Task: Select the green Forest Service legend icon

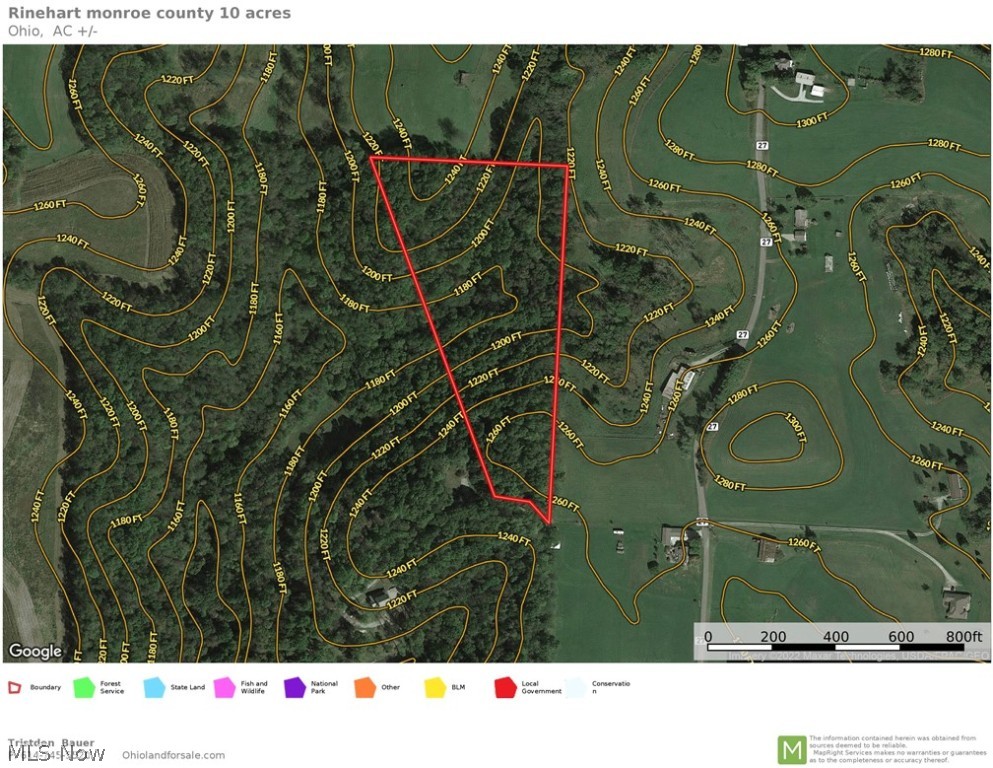Action: (x=83, y=687)
